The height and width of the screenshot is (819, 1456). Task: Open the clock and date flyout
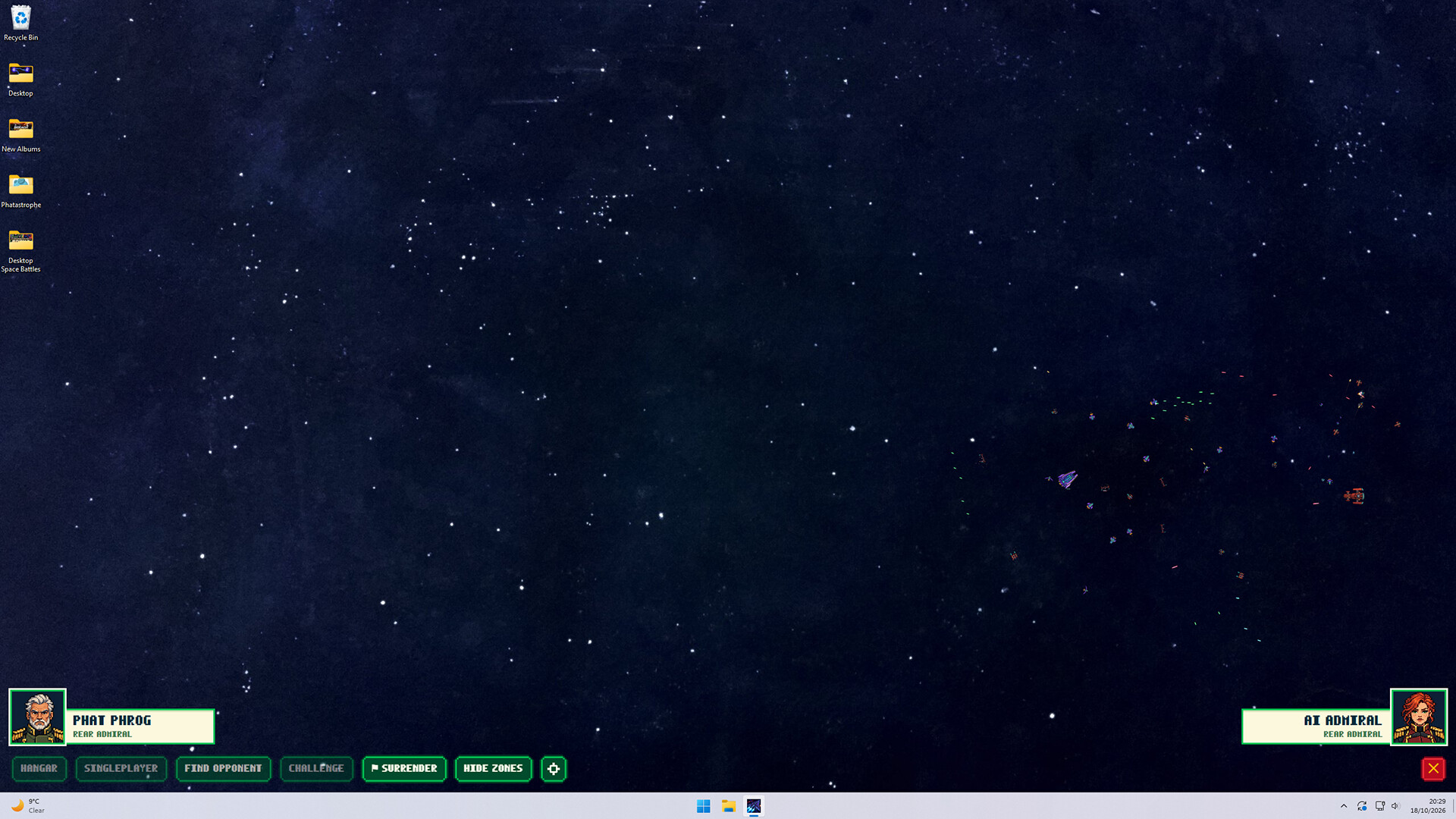[x=1428, y=806]
